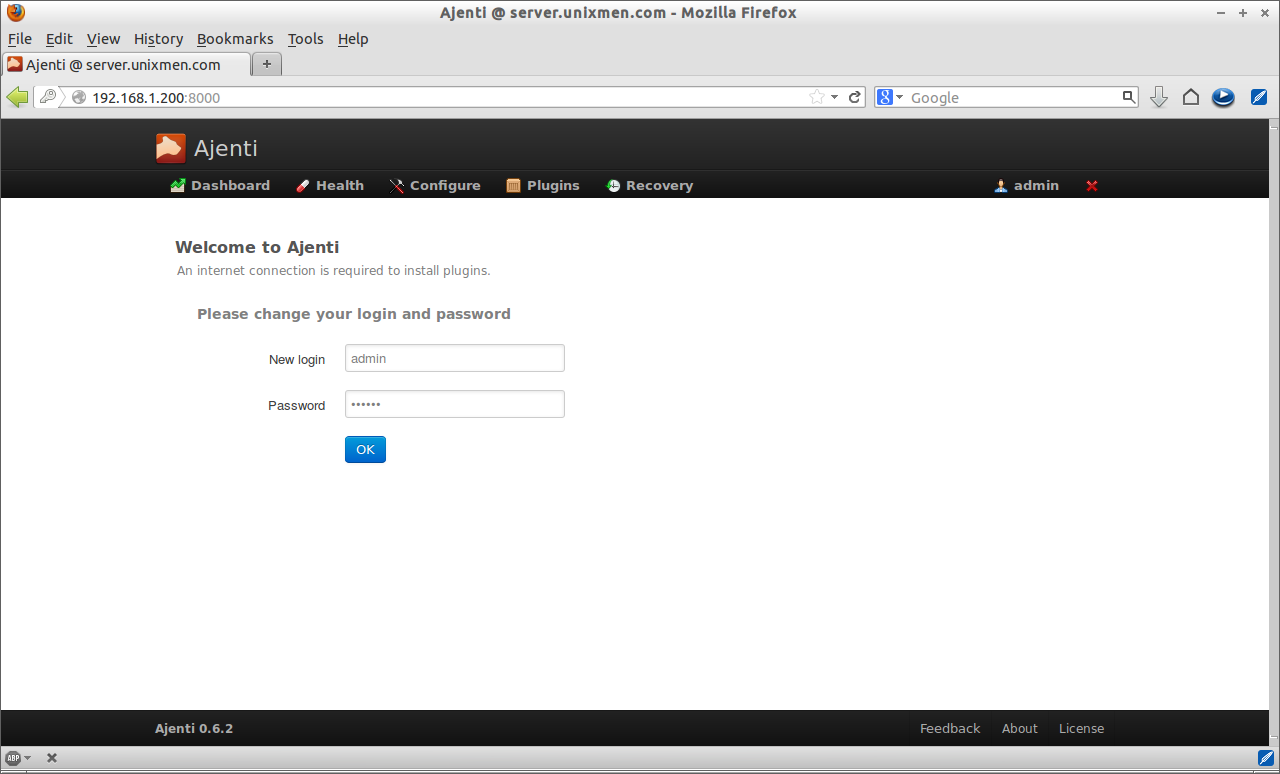
Task: Open the View menu
Action: pyautogui.click(x=103, y=39)
